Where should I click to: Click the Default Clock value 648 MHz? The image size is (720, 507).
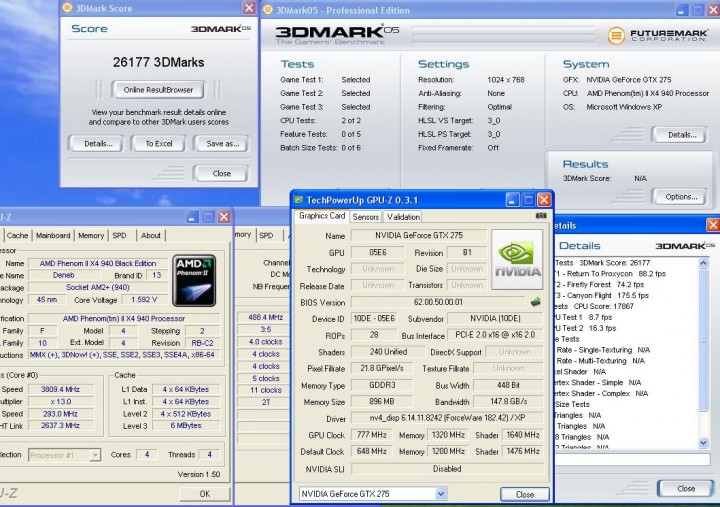click(x=371, y=451)
